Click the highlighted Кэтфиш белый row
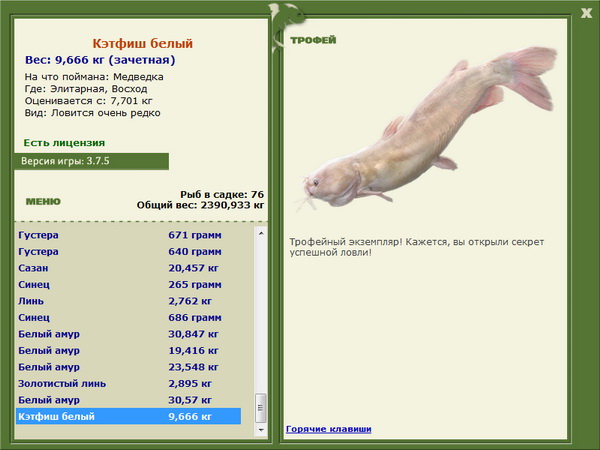This screenshot has width=600, height=450. click(x=129, y=416)
